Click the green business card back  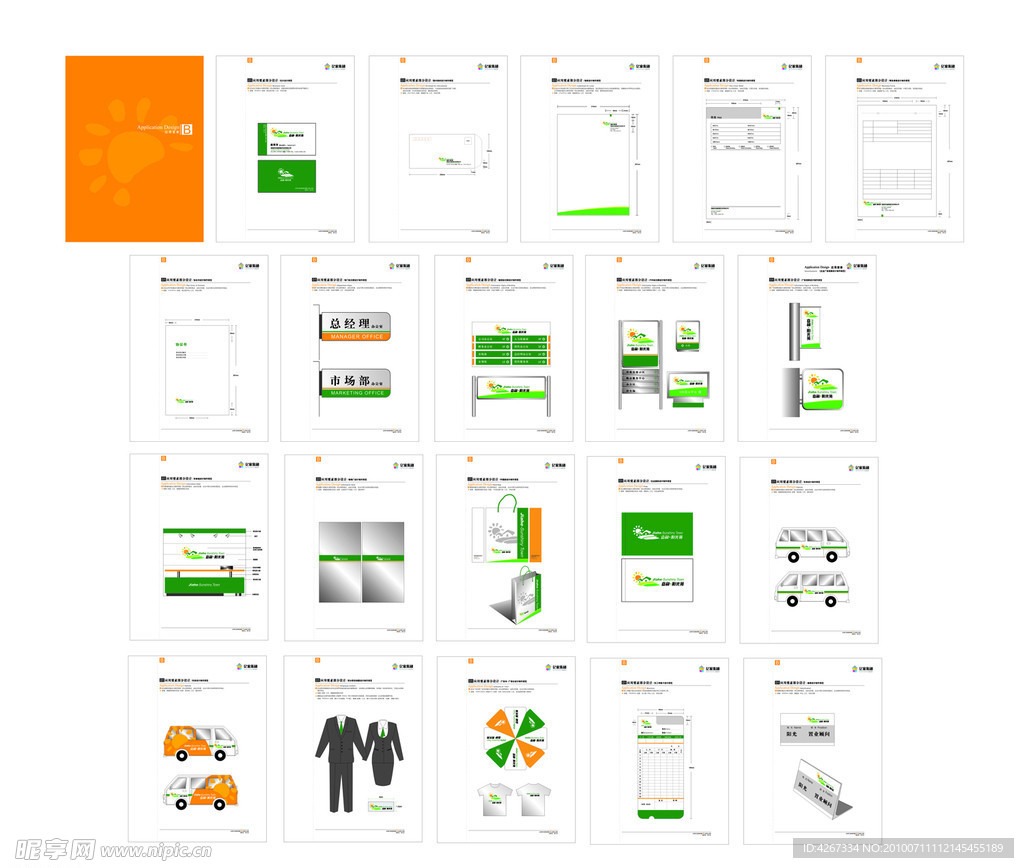tap(287, 176)
